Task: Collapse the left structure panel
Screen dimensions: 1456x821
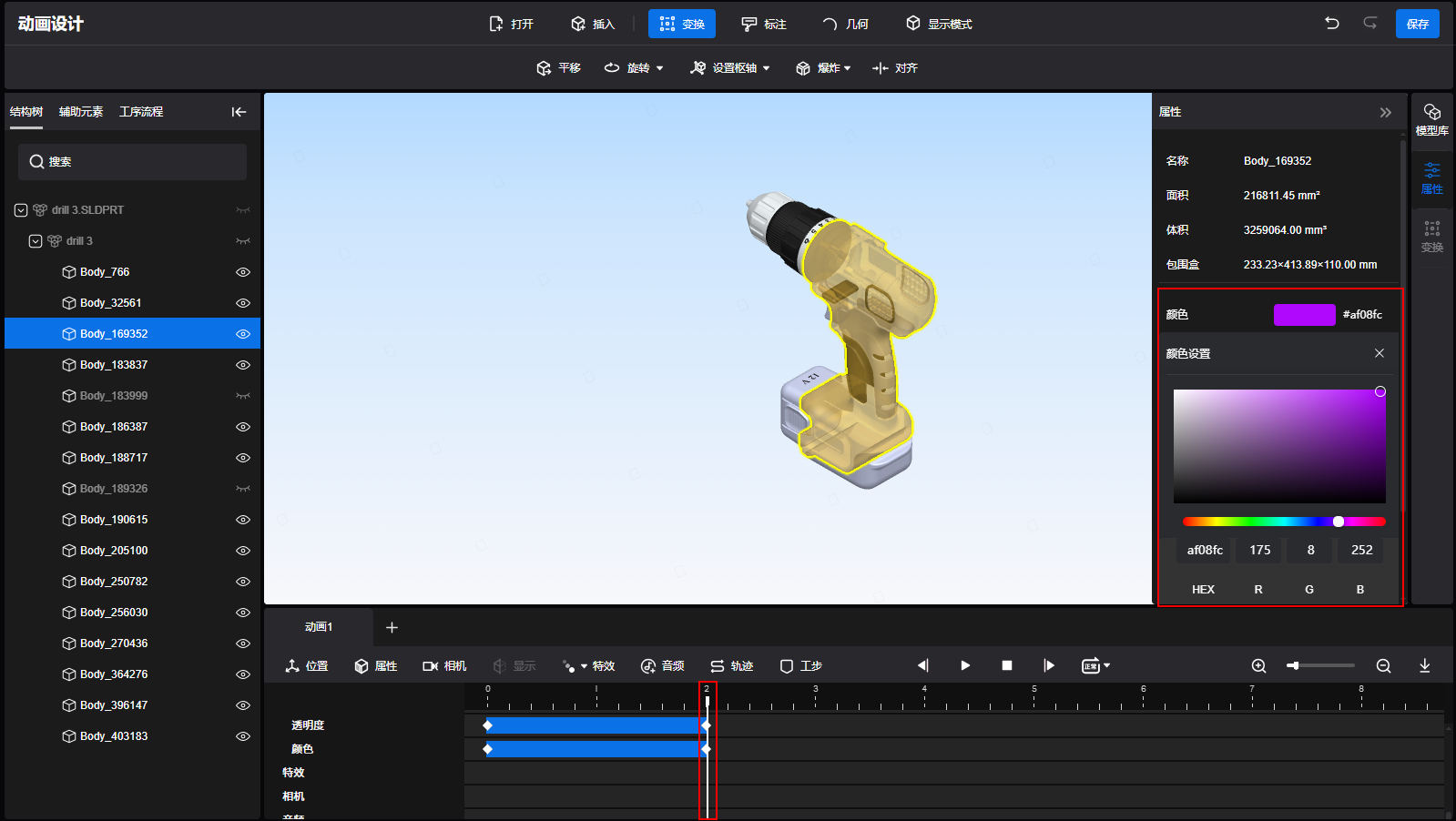Action: click(239, 112)
